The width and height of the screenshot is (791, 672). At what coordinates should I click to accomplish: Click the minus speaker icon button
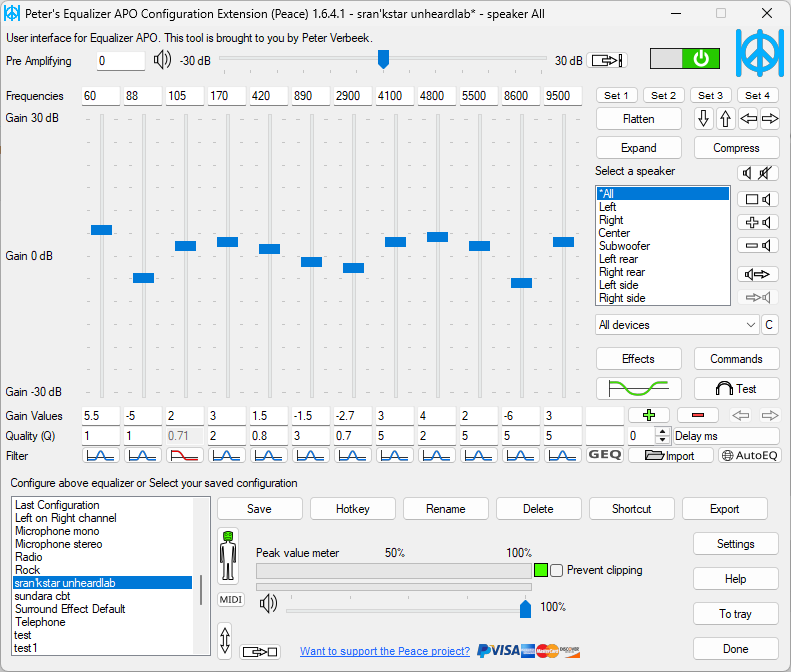[x=758, y=246]
